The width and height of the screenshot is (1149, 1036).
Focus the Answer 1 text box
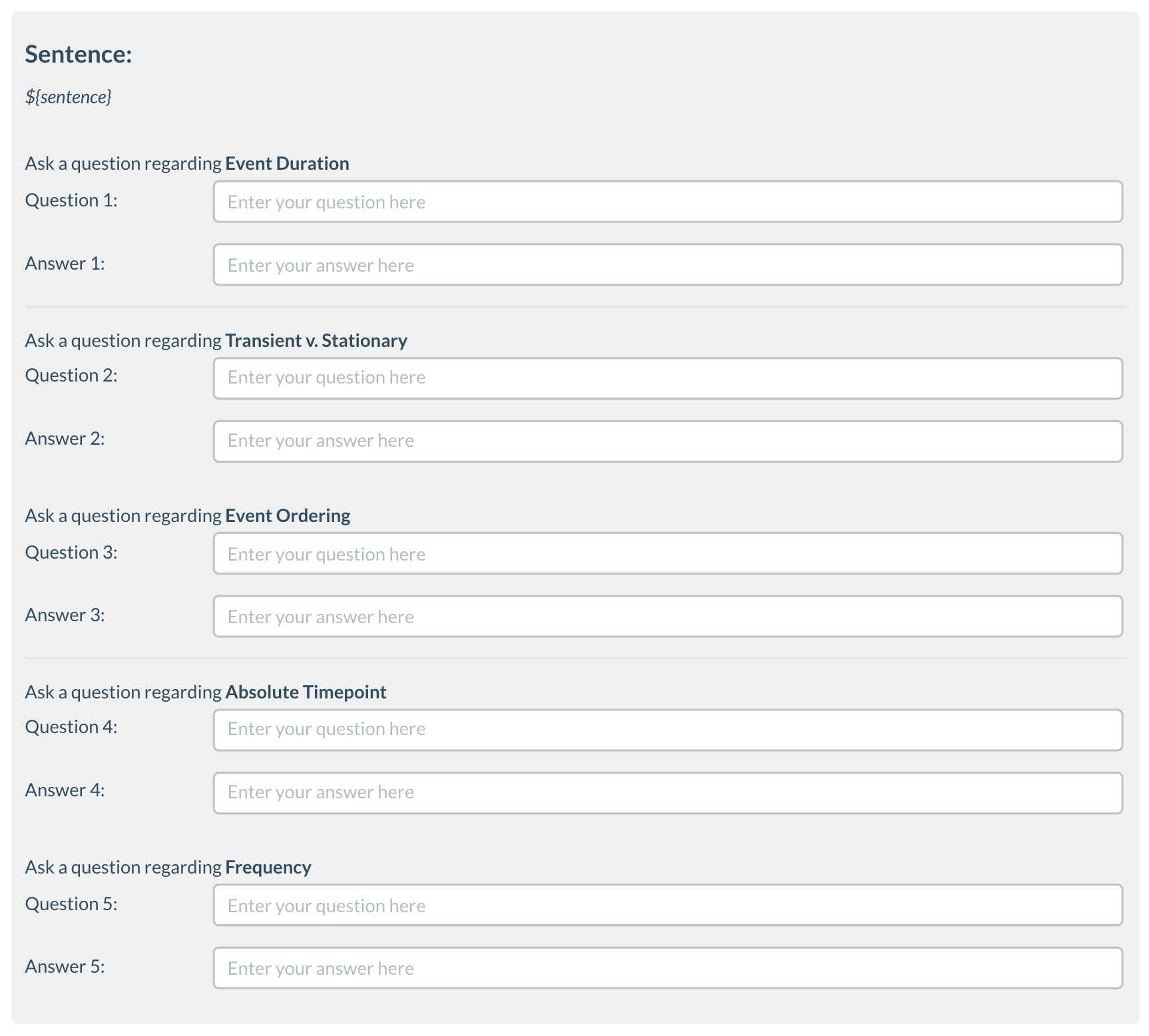667,265
